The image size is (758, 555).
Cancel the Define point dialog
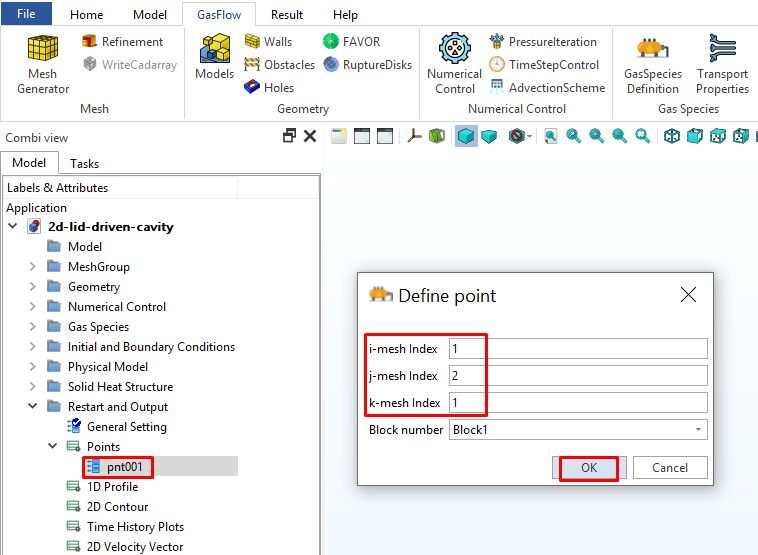pyautogui.click(x=669, y=467)
